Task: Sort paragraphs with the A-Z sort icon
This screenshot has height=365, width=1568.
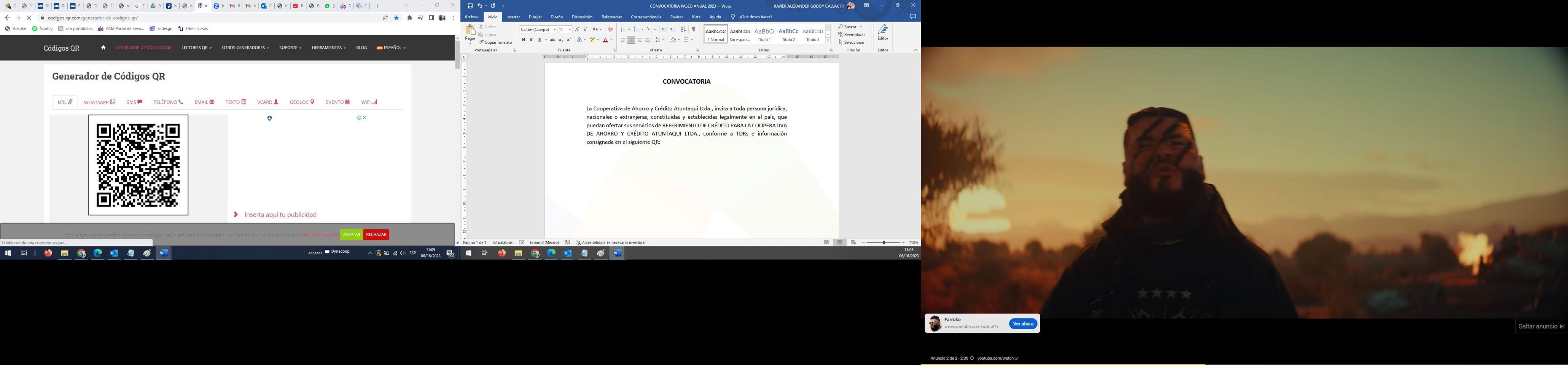Action: coord(683,29)
